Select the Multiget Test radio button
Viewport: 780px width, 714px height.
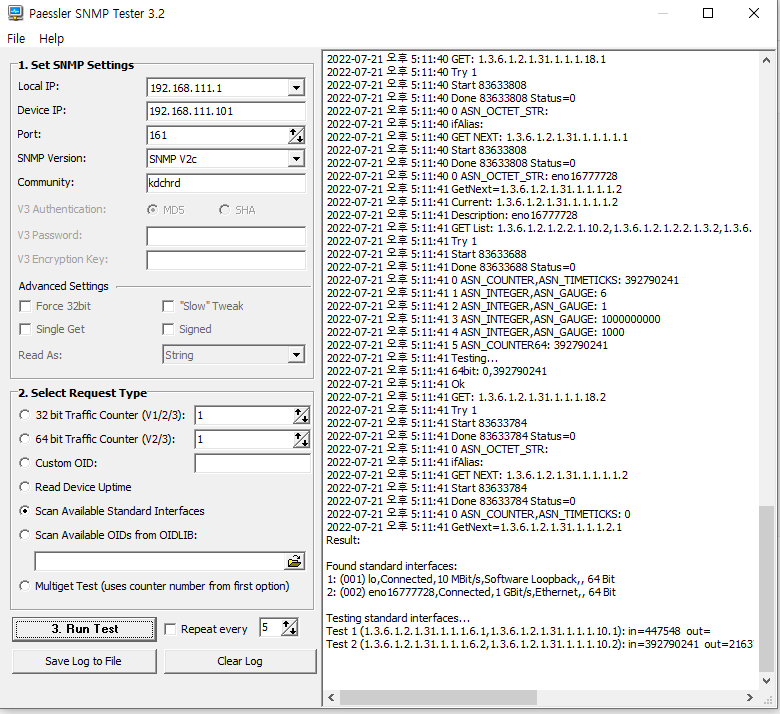pyautogui.click(x=24, y=585)
